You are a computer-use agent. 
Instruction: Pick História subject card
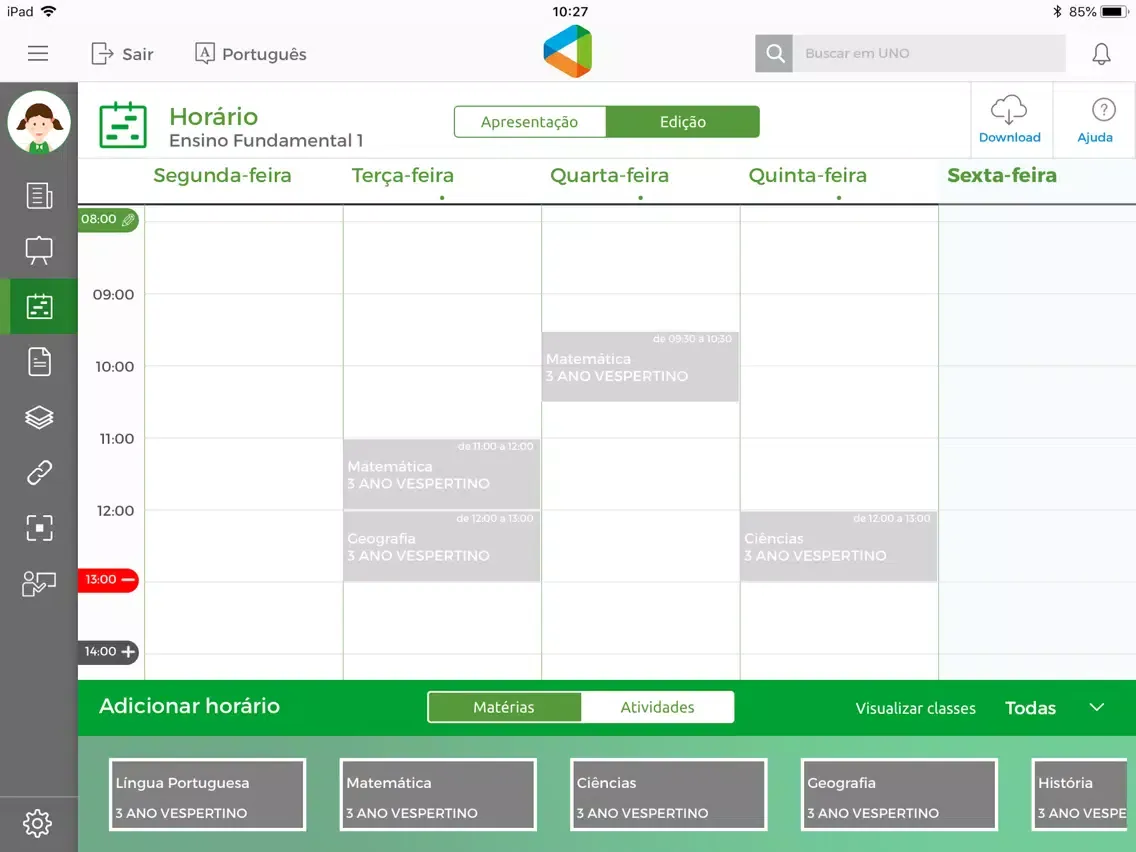[1080, 794]
